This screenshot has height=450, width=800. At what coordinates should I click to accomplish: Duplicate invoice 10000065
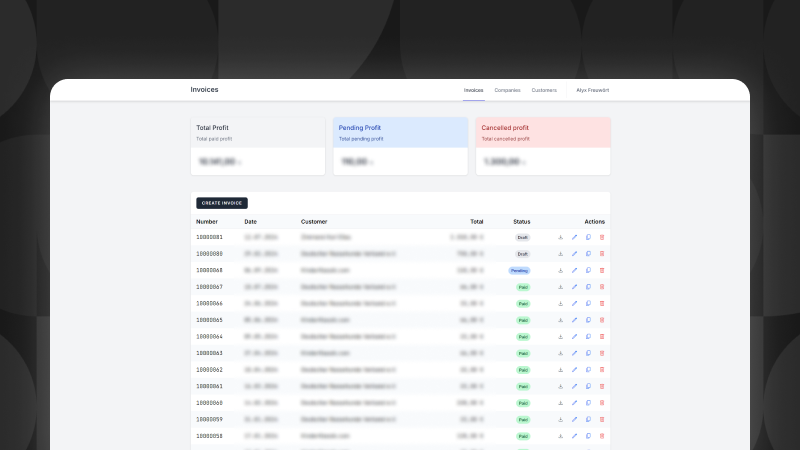coord(588,320)
